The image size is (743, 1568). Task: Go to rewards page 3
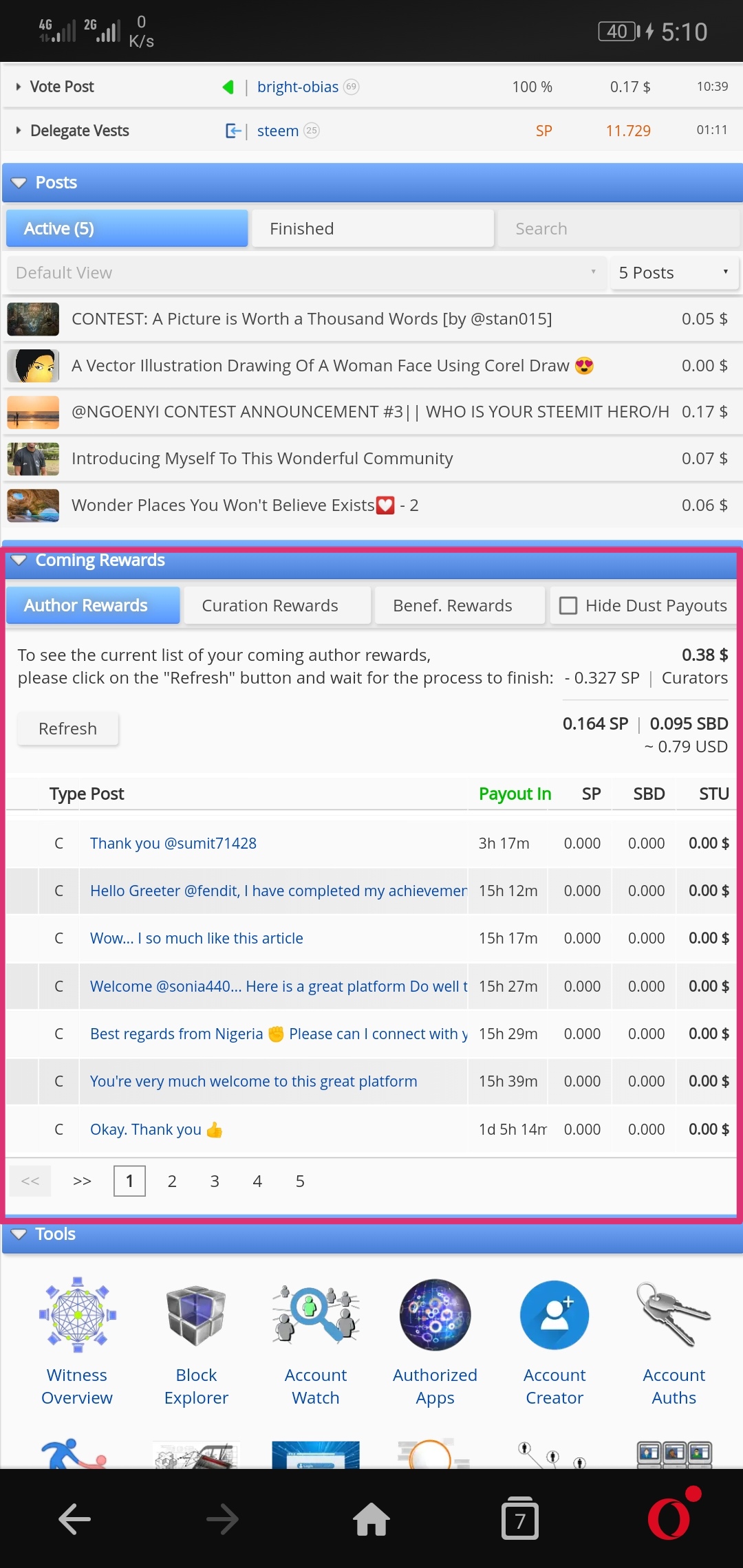215,1182
